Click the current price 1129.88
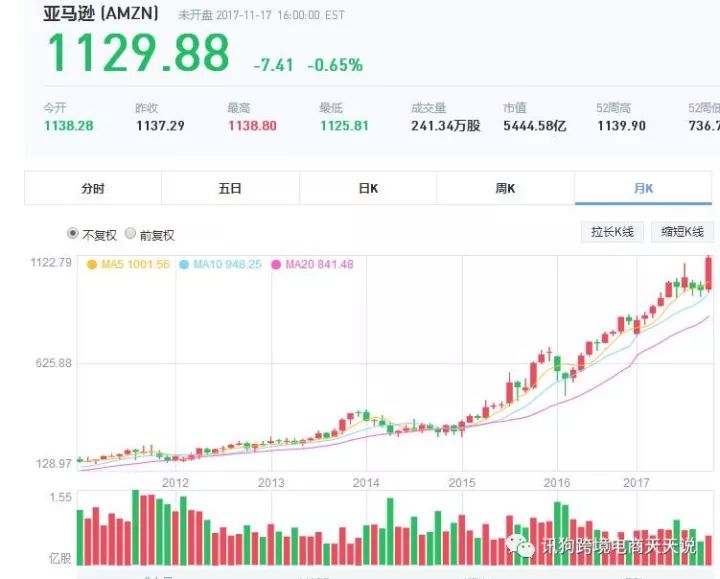 click(136, 53)
